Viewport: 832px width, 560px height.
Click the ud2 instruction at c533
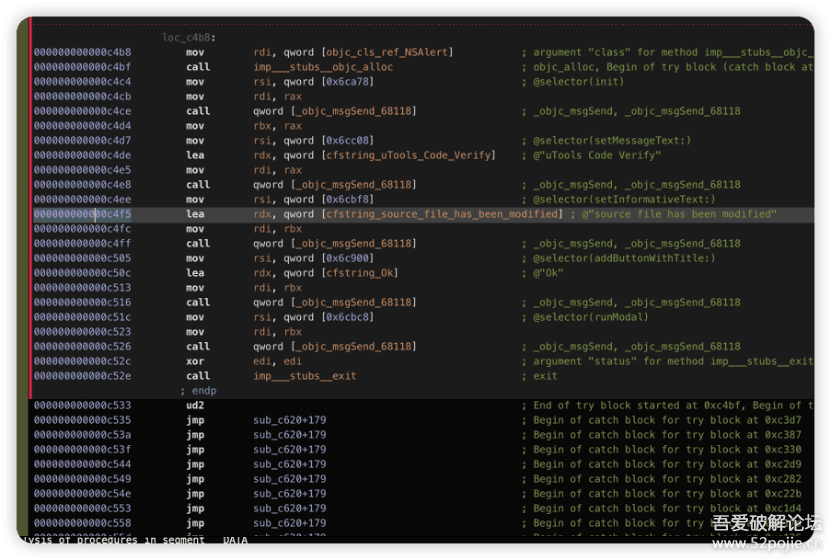pyautogui.click(x=195, y=406)
